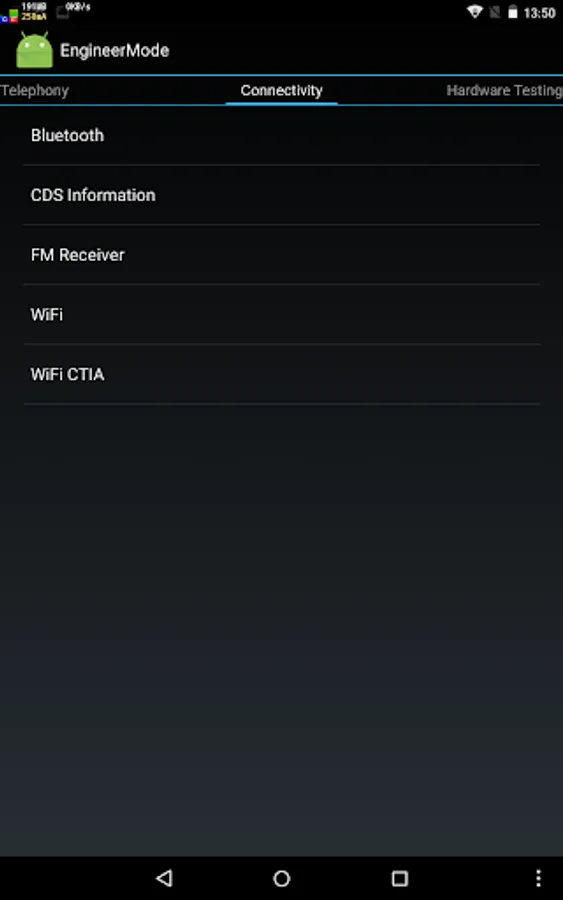Tap the EngineerMode title text
Viewport: 563px width, 900px height.
point(114,51)
